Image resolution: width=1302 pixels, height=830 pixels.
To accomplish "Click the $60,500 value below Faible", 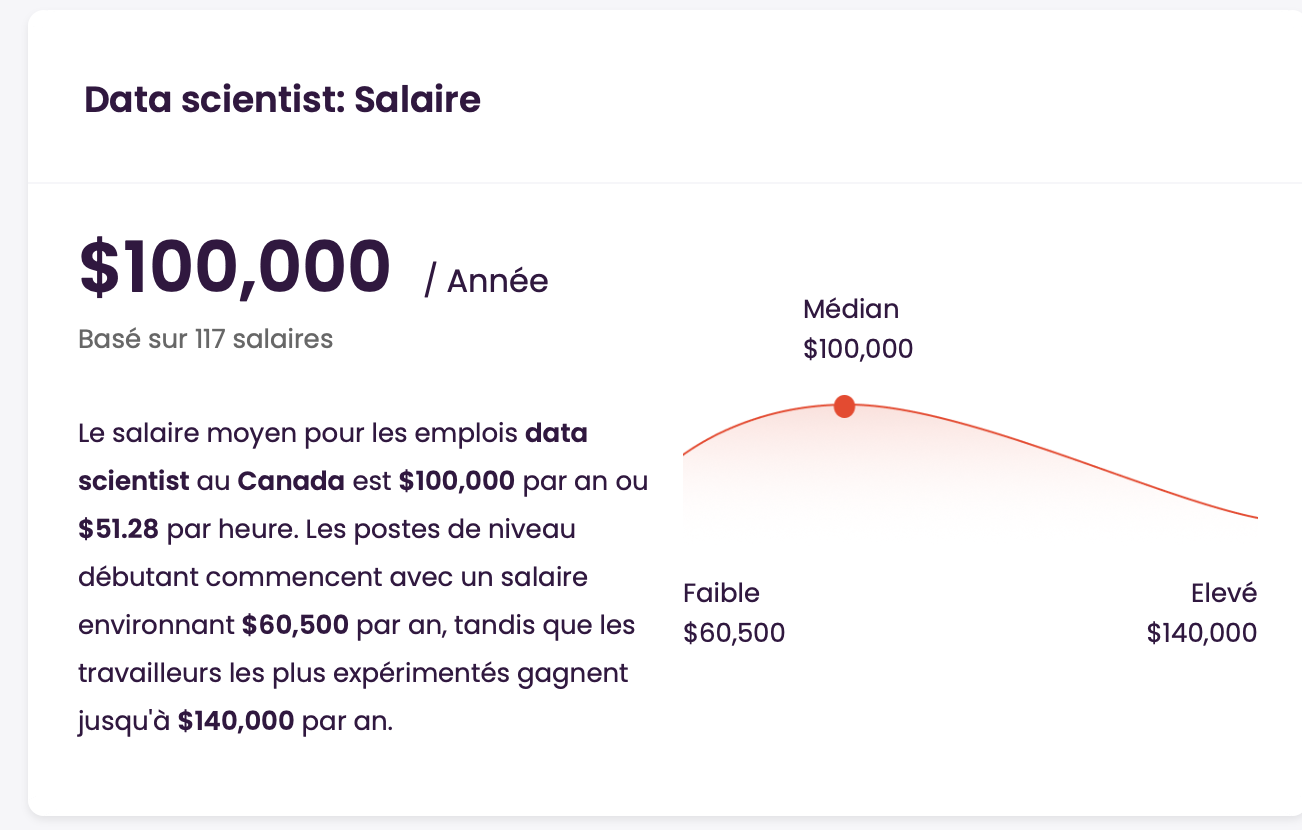I will tap(734, 633).
